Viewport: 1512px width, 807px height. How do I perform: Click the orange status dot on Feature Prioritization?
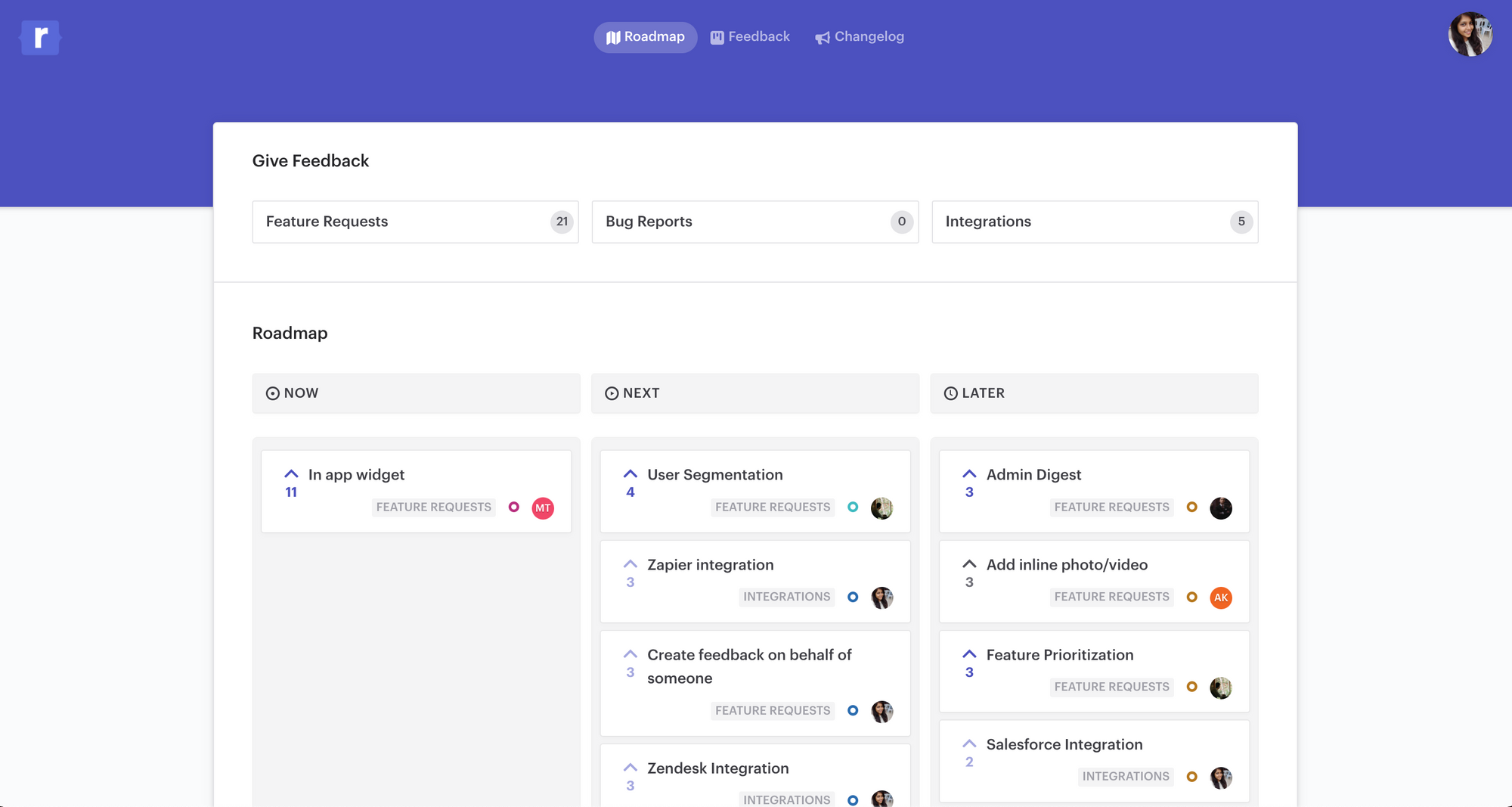(x=1192, y=687)
